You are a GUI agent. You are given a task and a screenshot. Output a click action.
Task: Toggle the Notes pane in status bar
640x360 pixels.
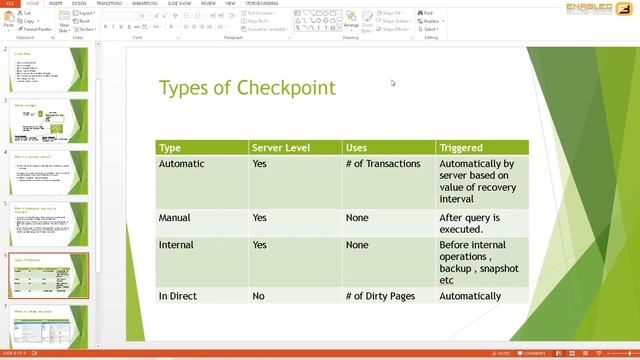(501, 353)
